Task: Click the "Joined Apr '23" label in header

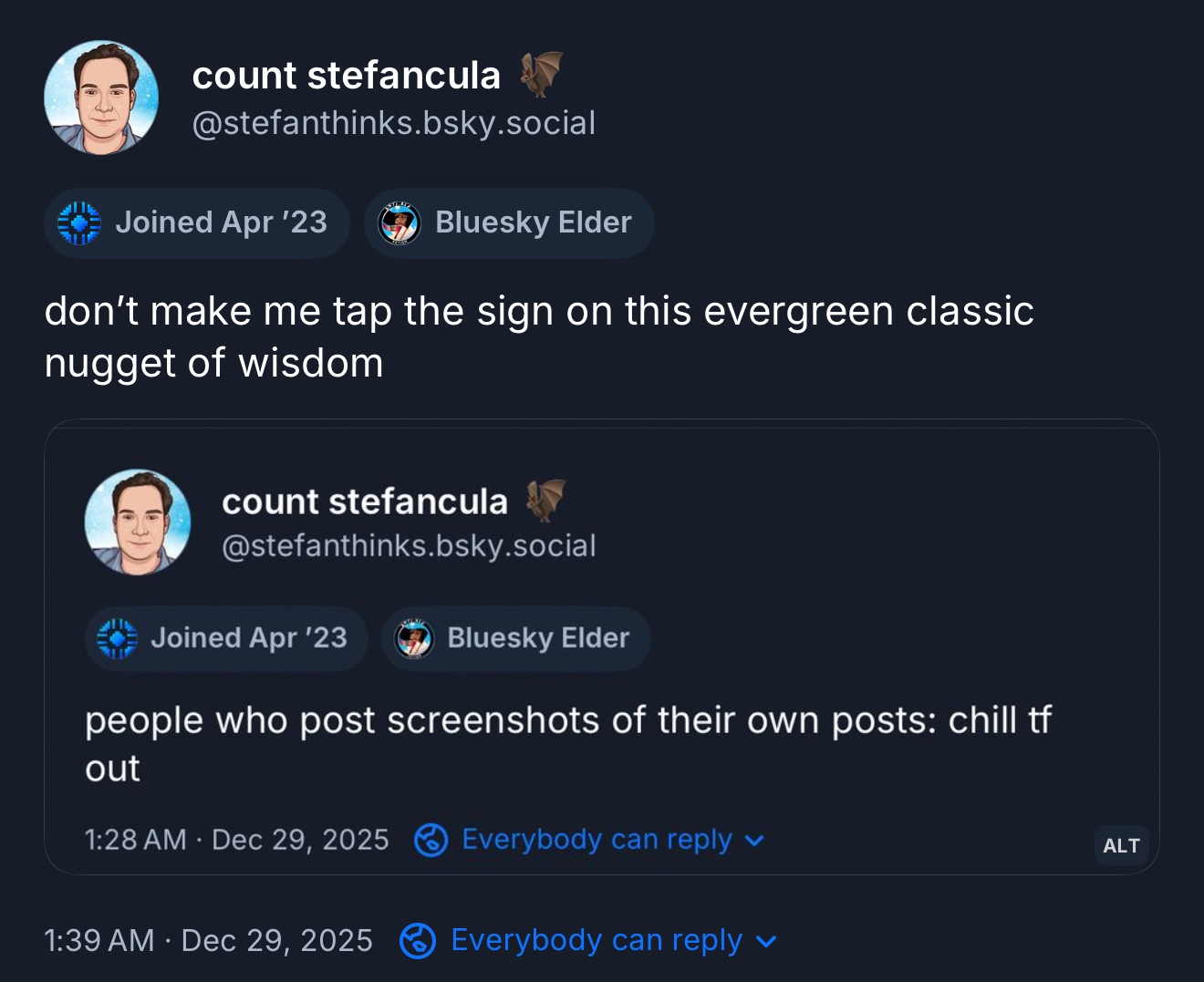Action: click(221, 223)
